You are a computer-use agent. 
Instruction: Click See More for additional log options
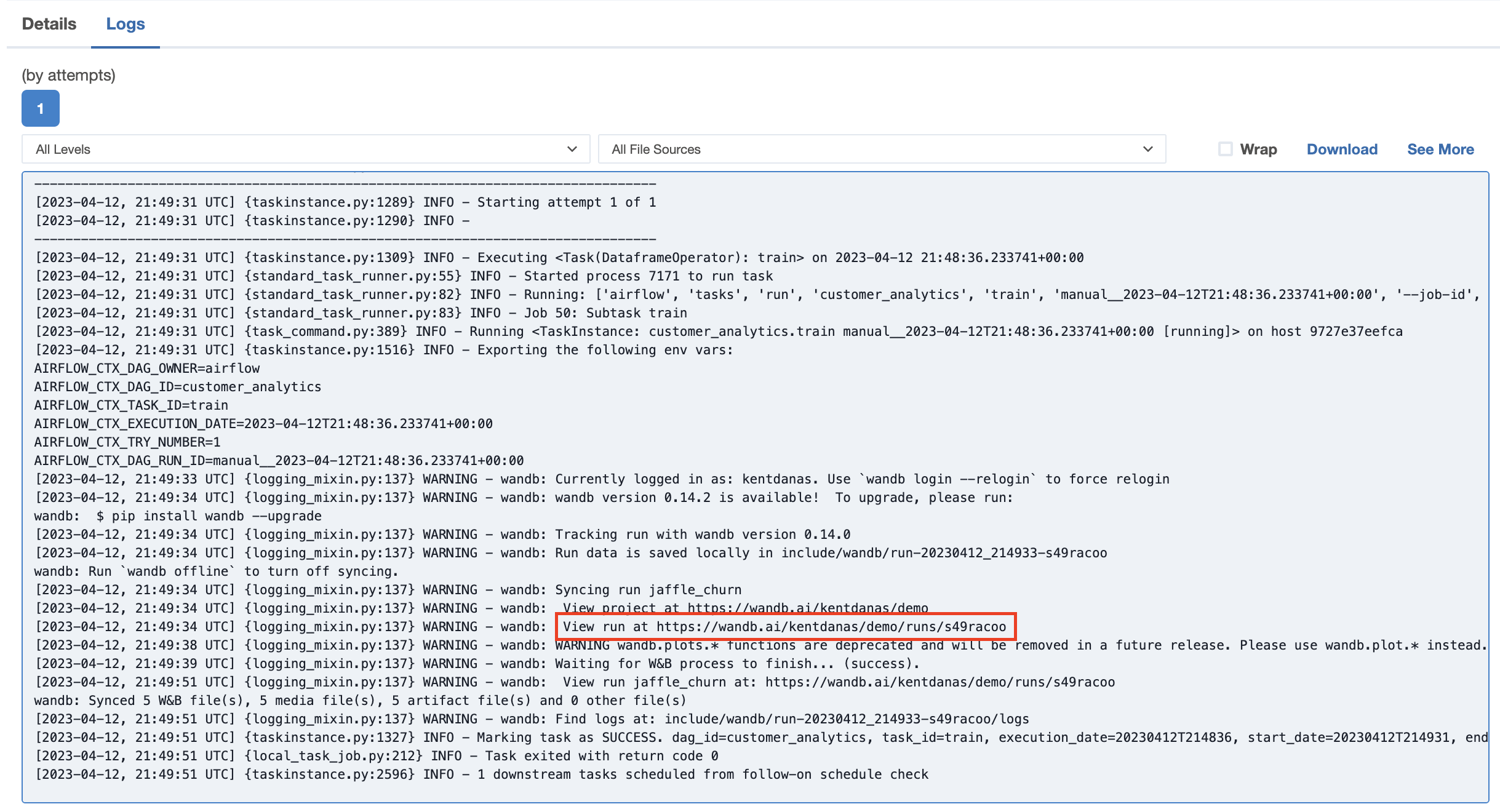[x=1440, y=149]
